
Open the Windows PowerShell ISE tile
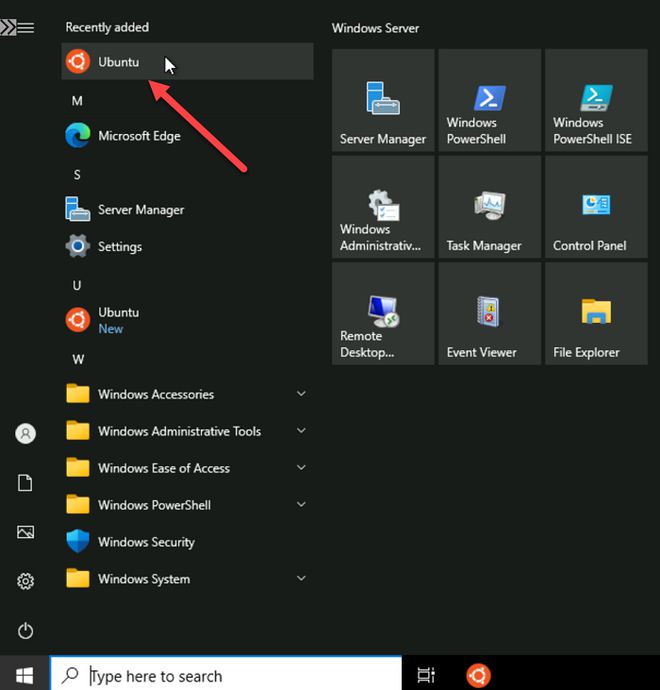click(x=596, y=100)
